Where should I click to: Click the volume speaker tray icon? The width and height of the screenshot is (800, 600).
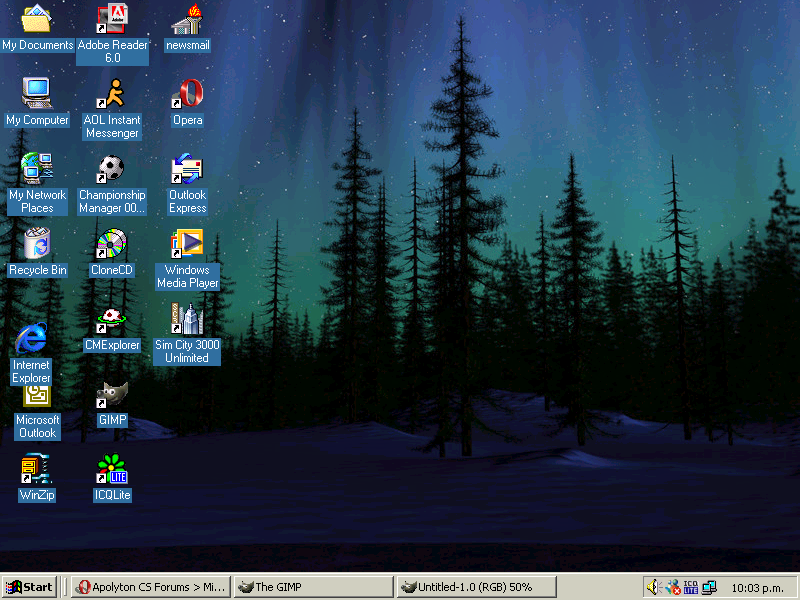pyautogui.click(x=655, y=587)
